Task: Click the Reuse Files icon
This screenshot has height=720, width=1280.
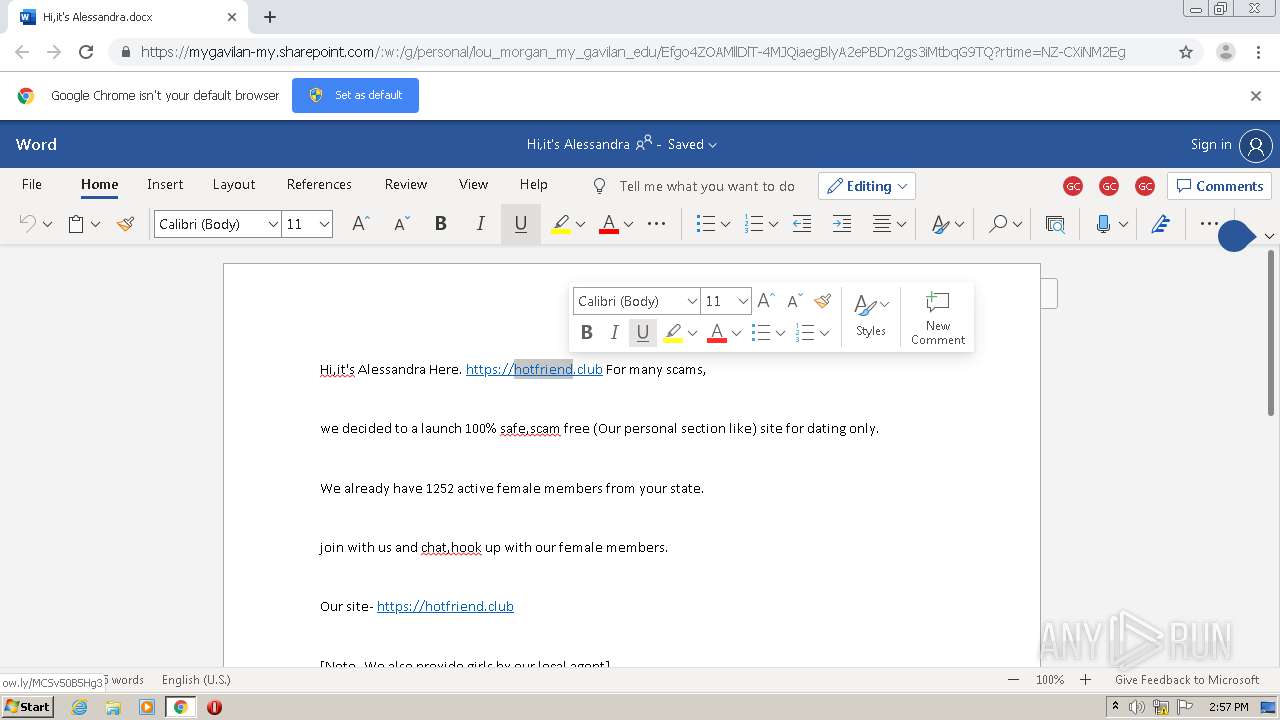Action: point(1055,224)
